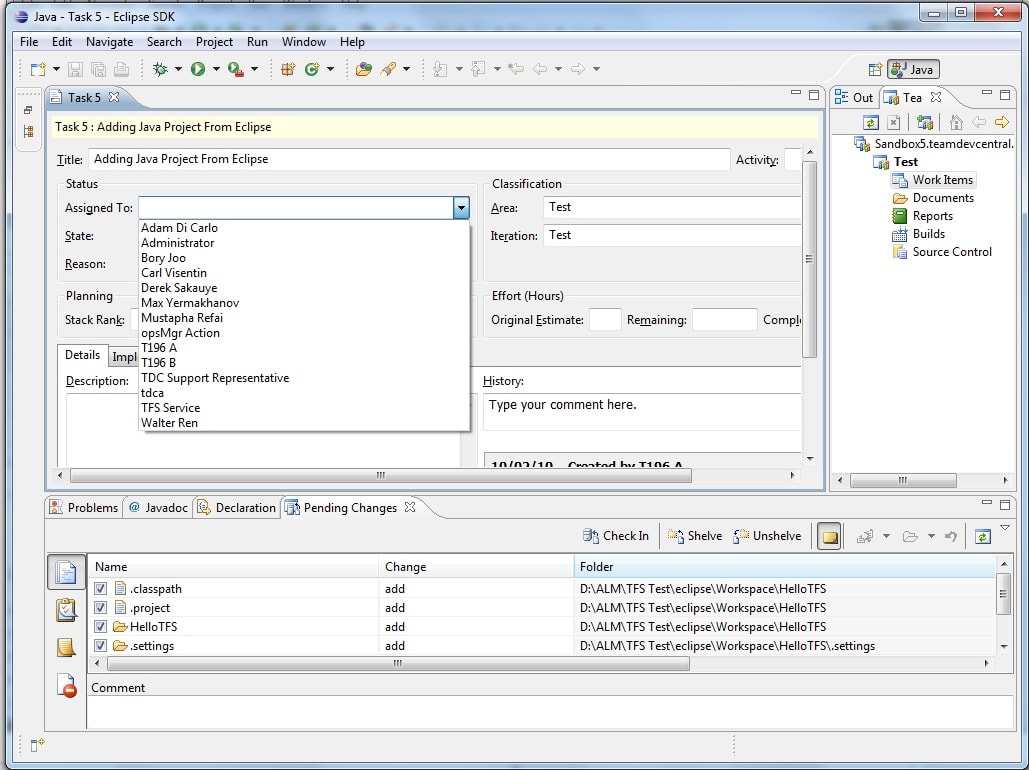
Task: Click the Add server icon in Team Explorer
Action: click(x=925, y=122)
